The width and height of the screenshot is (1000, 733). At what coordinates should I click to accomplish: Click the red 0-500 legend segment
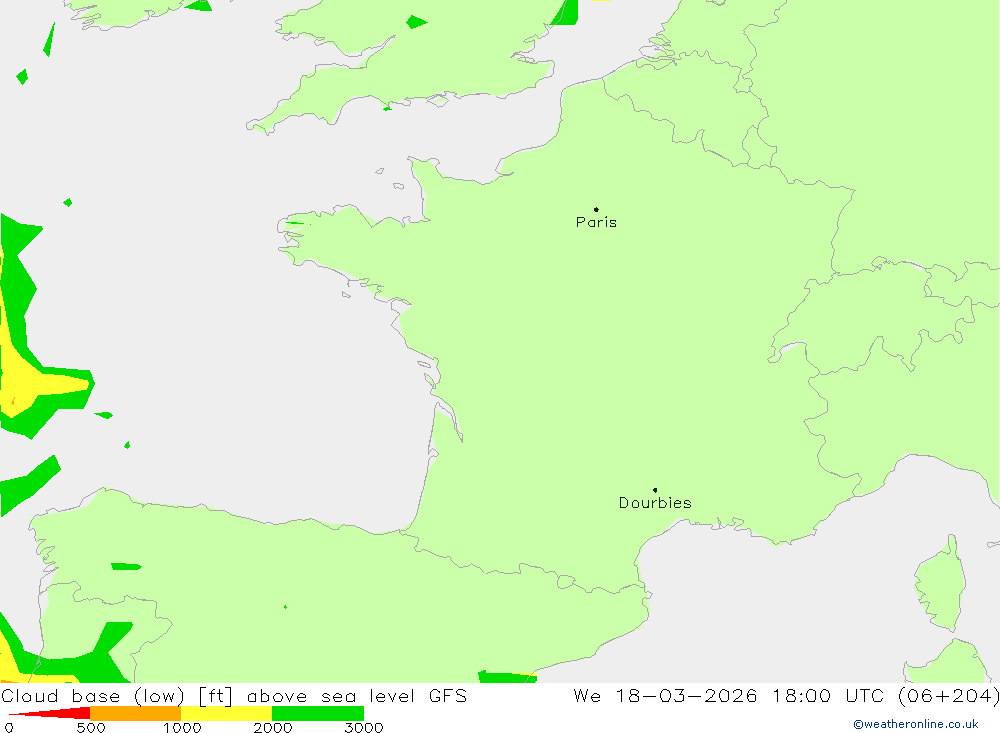[x=50, y=713]
